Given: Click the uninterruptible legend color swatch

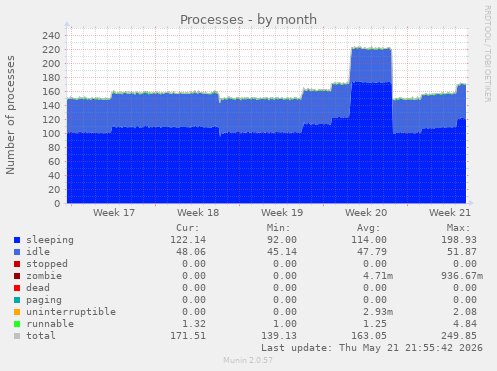Looking at the screenshot, I should [17, 312].
